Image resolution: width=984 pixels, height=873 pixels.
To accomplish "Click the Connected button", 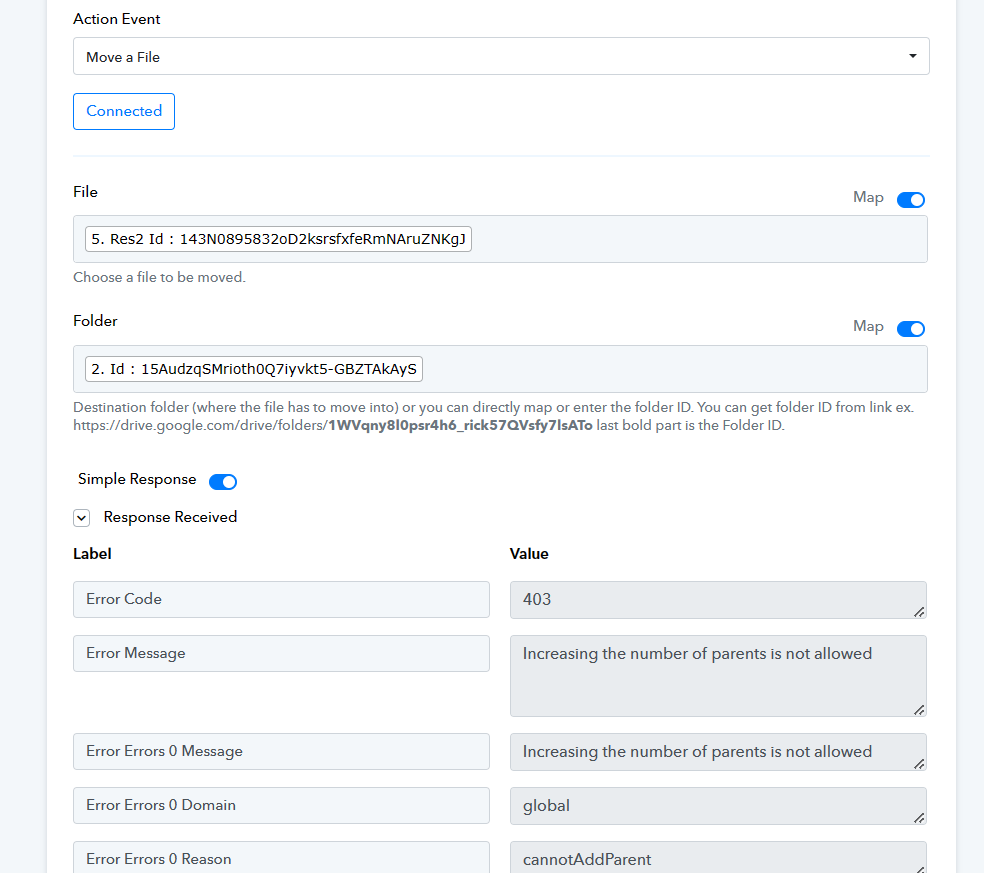I will (x=124, y=111).
